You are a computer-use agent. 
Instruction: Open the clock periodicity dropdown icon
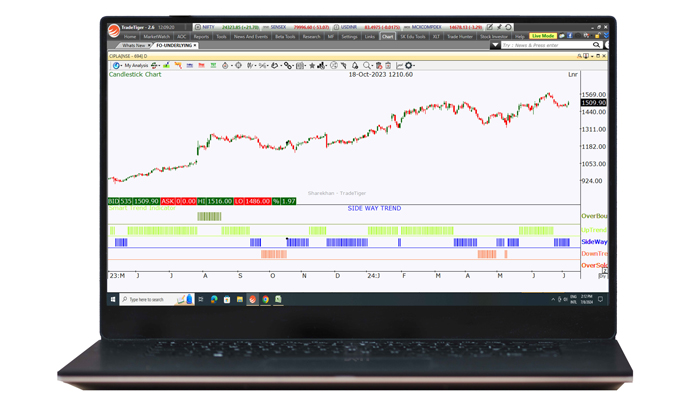[x=226, y=66]
